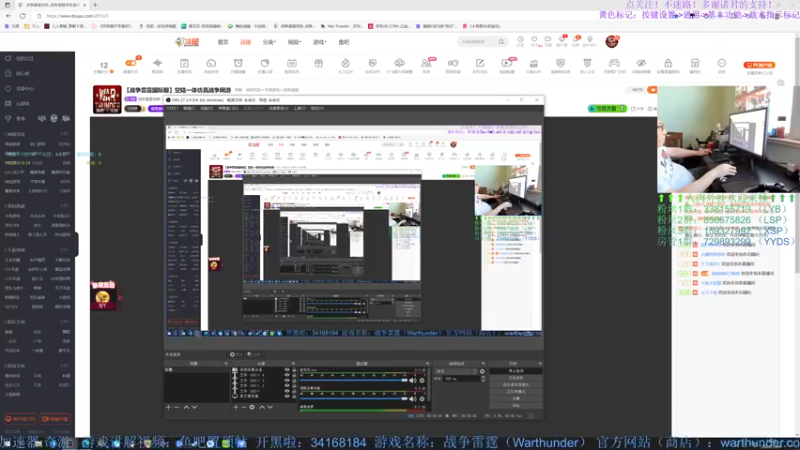Open 文件(F) menu in OBS window
The width and height of the screenshot is (800, 450).
(172, 108)
